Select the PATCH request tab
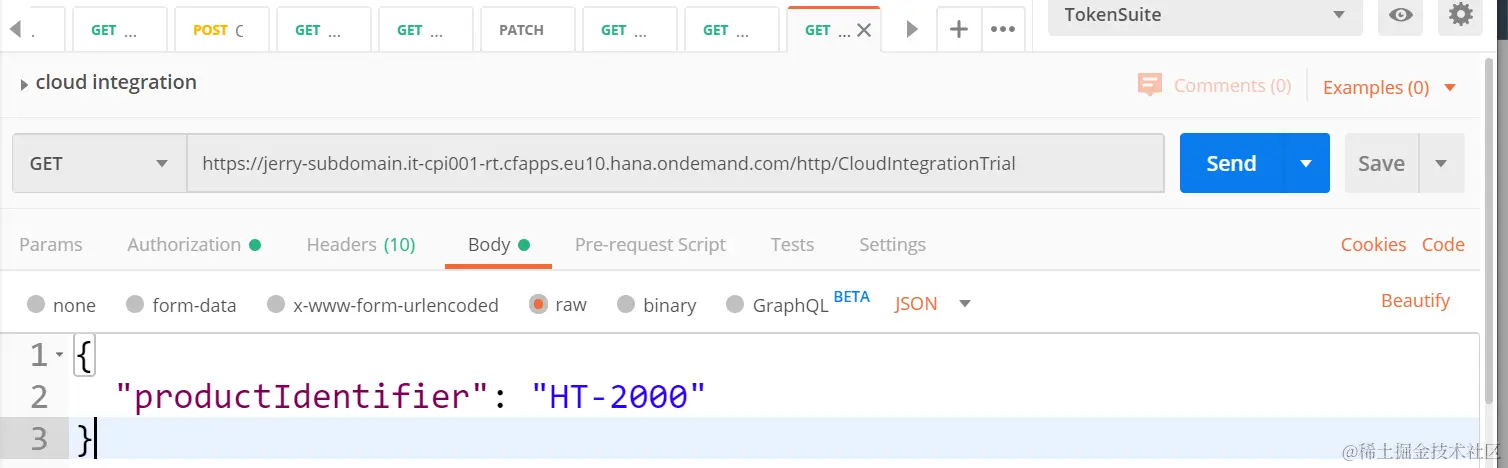This screenshot has height=468, width=1508. [x=527, y=29]
